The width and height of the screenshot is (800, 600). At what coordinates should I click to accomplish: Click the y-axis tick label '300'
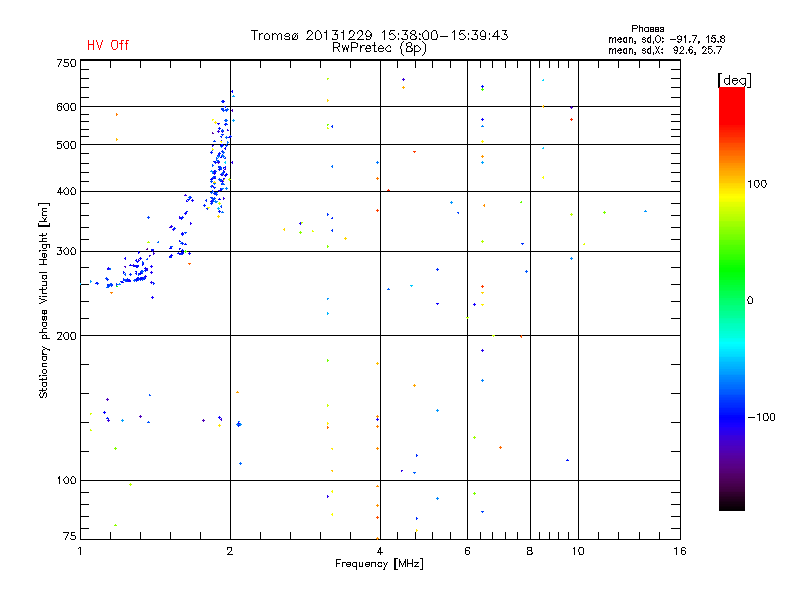point(66,252)
